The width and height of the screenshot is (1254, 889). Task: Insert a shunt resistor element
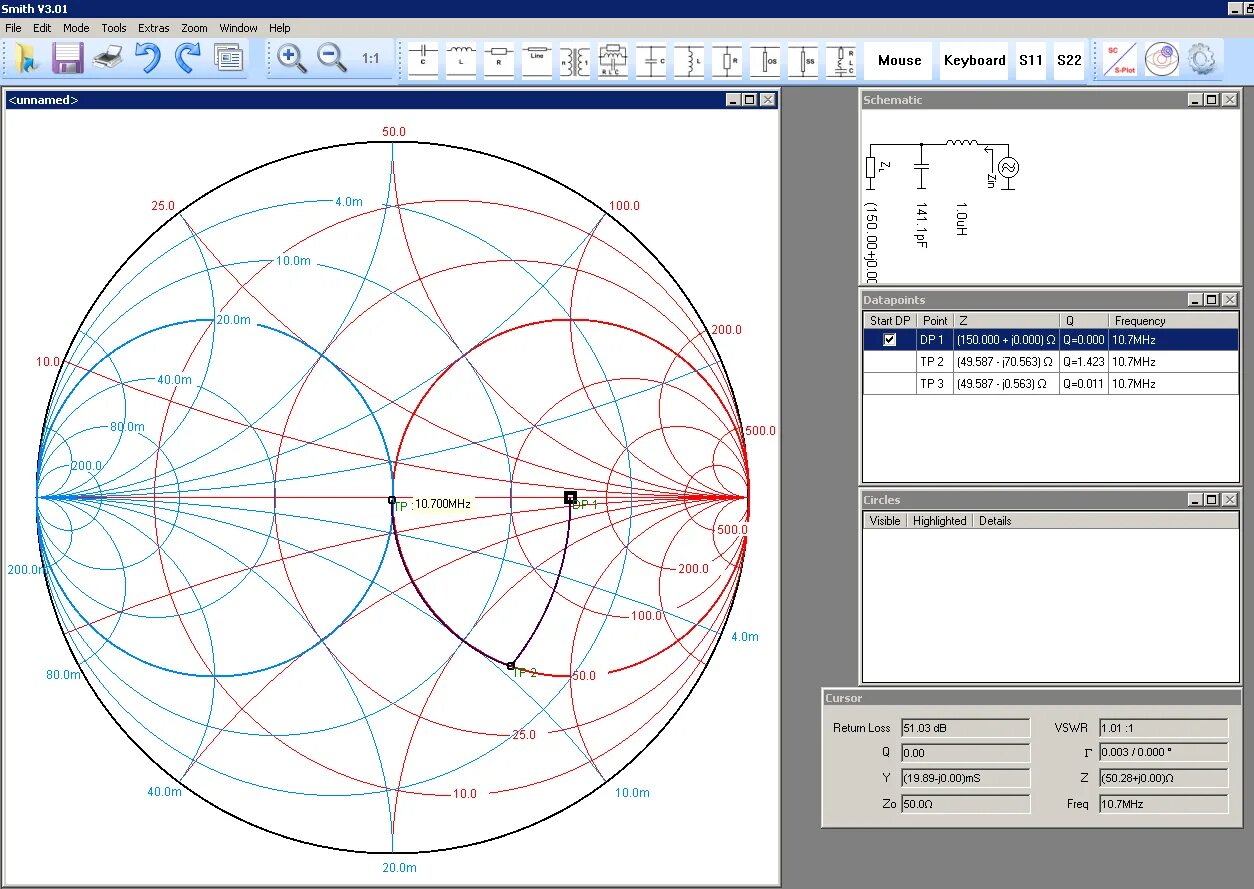coord(727,61)
